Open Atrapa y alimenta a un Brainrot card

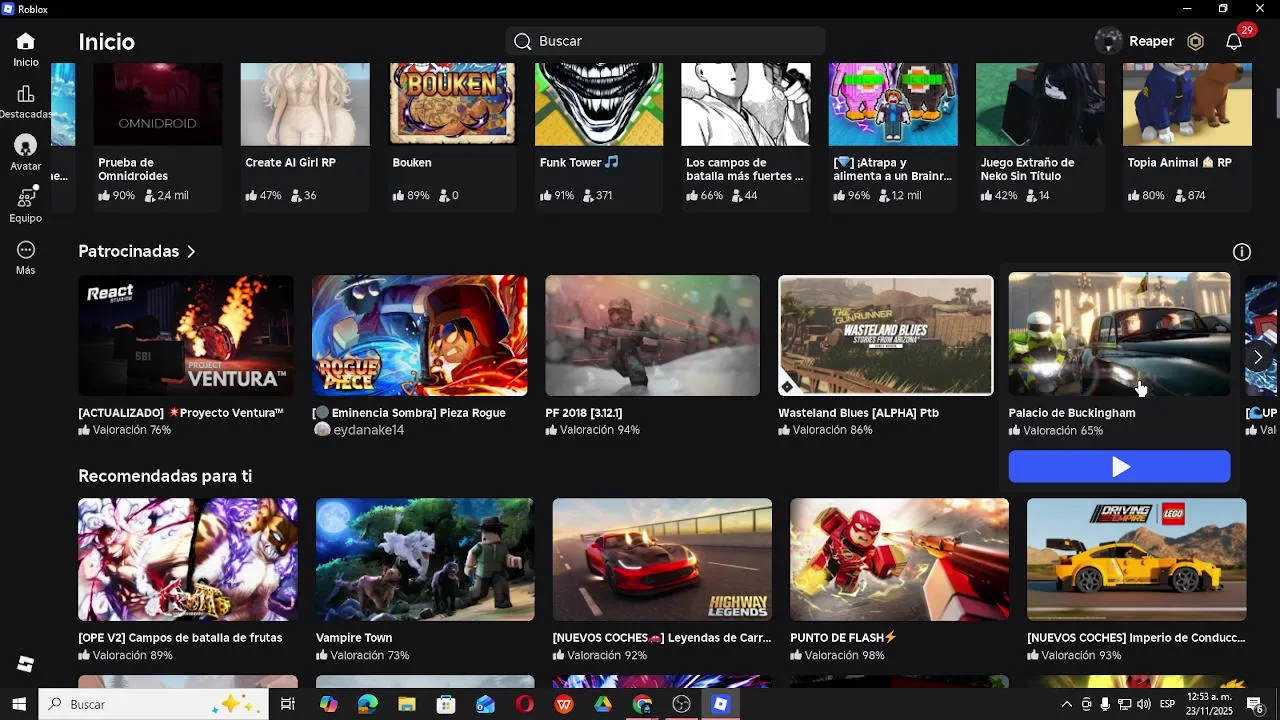(x=893, y=137)
